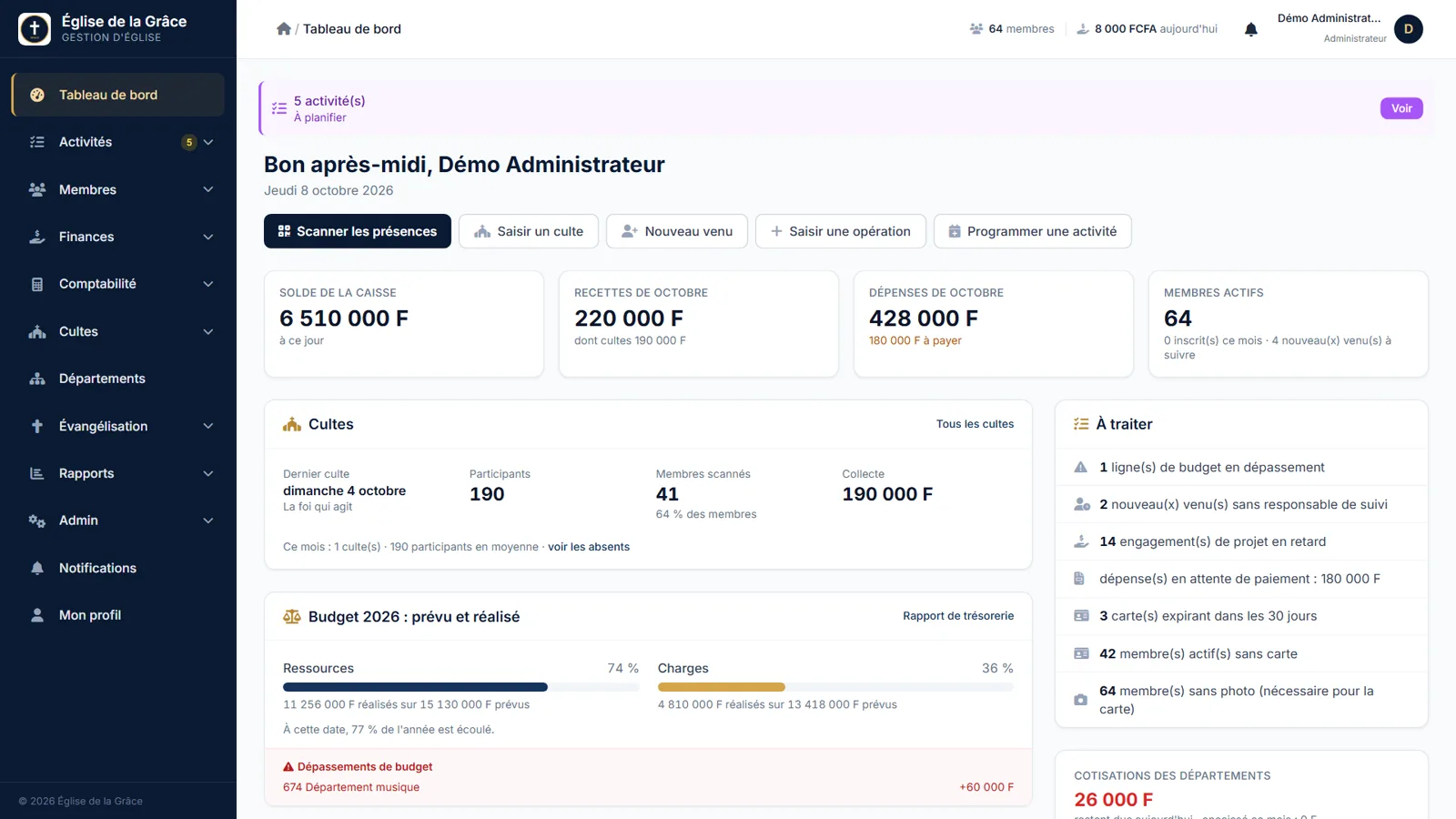1456x819 pixels.
Task: Expand the Cultes sidebar section
Action: pos(118,331)
